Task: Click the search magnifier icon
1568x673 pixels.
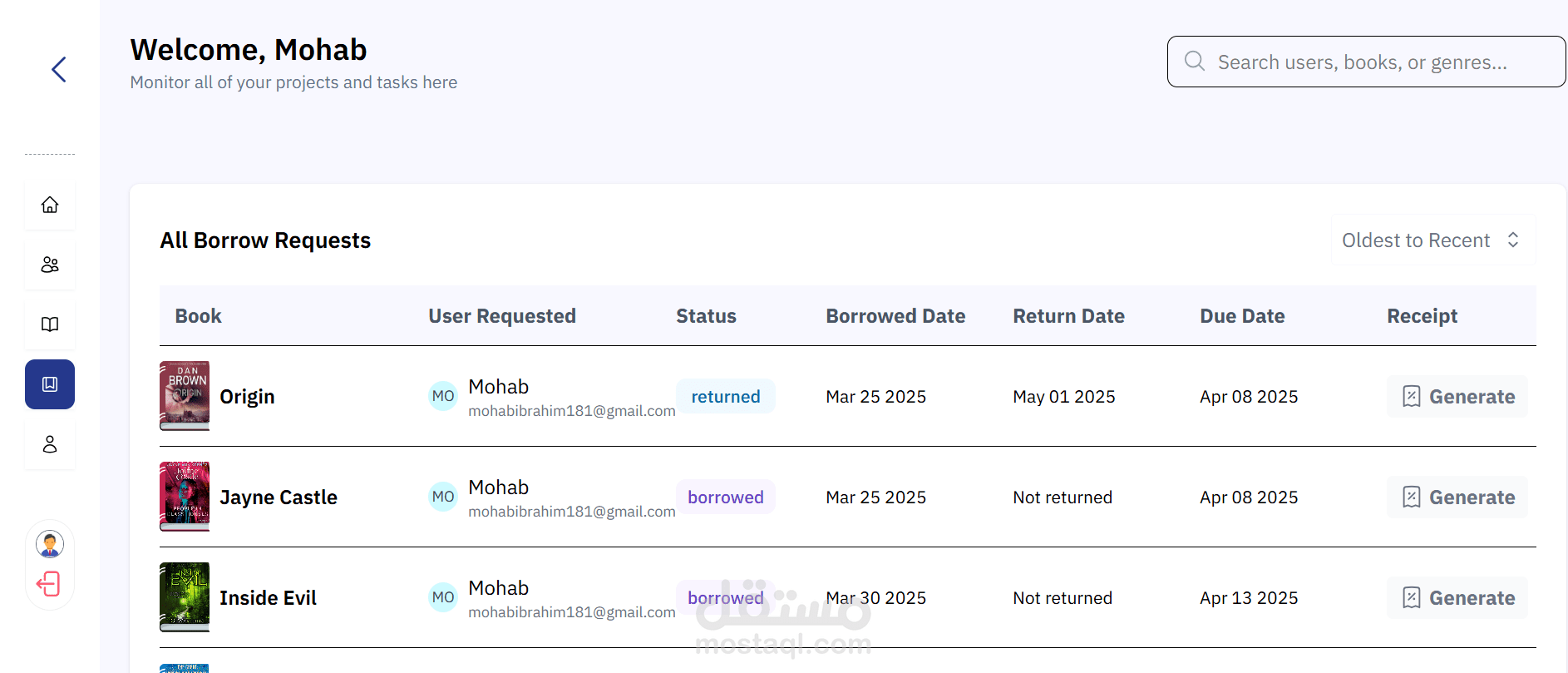Action: point(1195,61)
